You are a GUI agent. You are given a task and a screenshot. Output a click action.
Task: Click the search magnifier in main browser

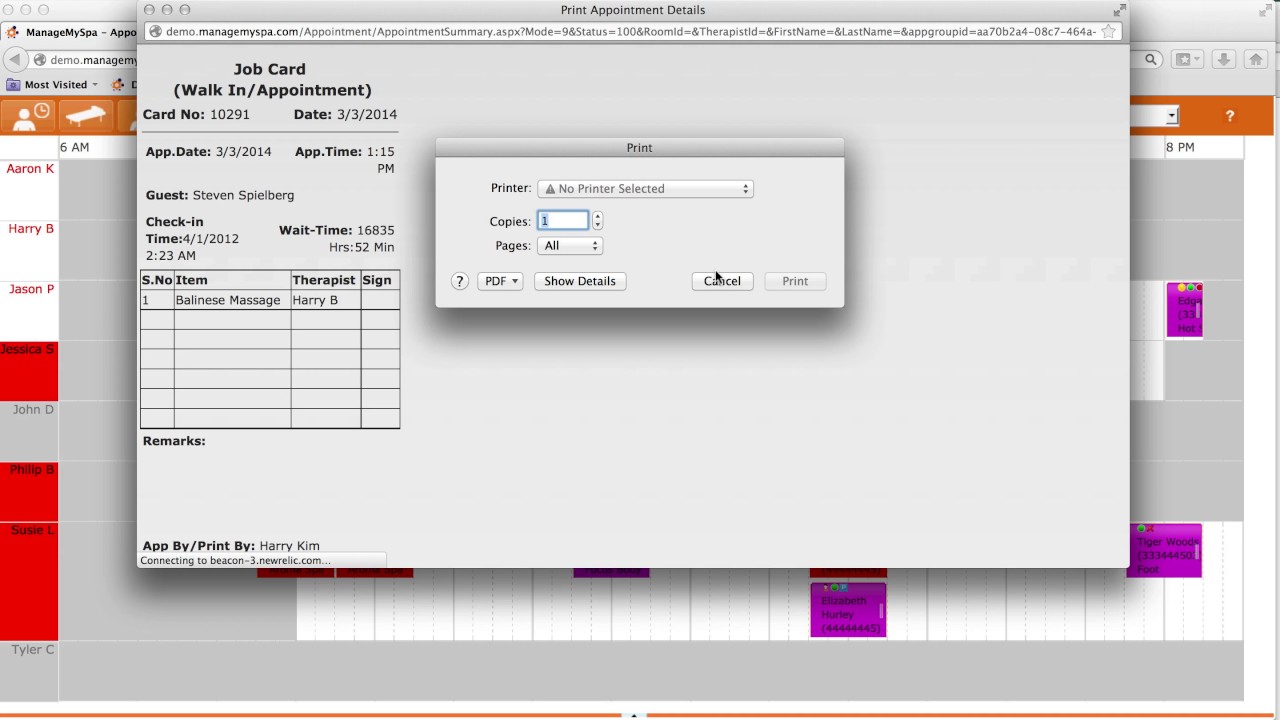coord(1151,60)
